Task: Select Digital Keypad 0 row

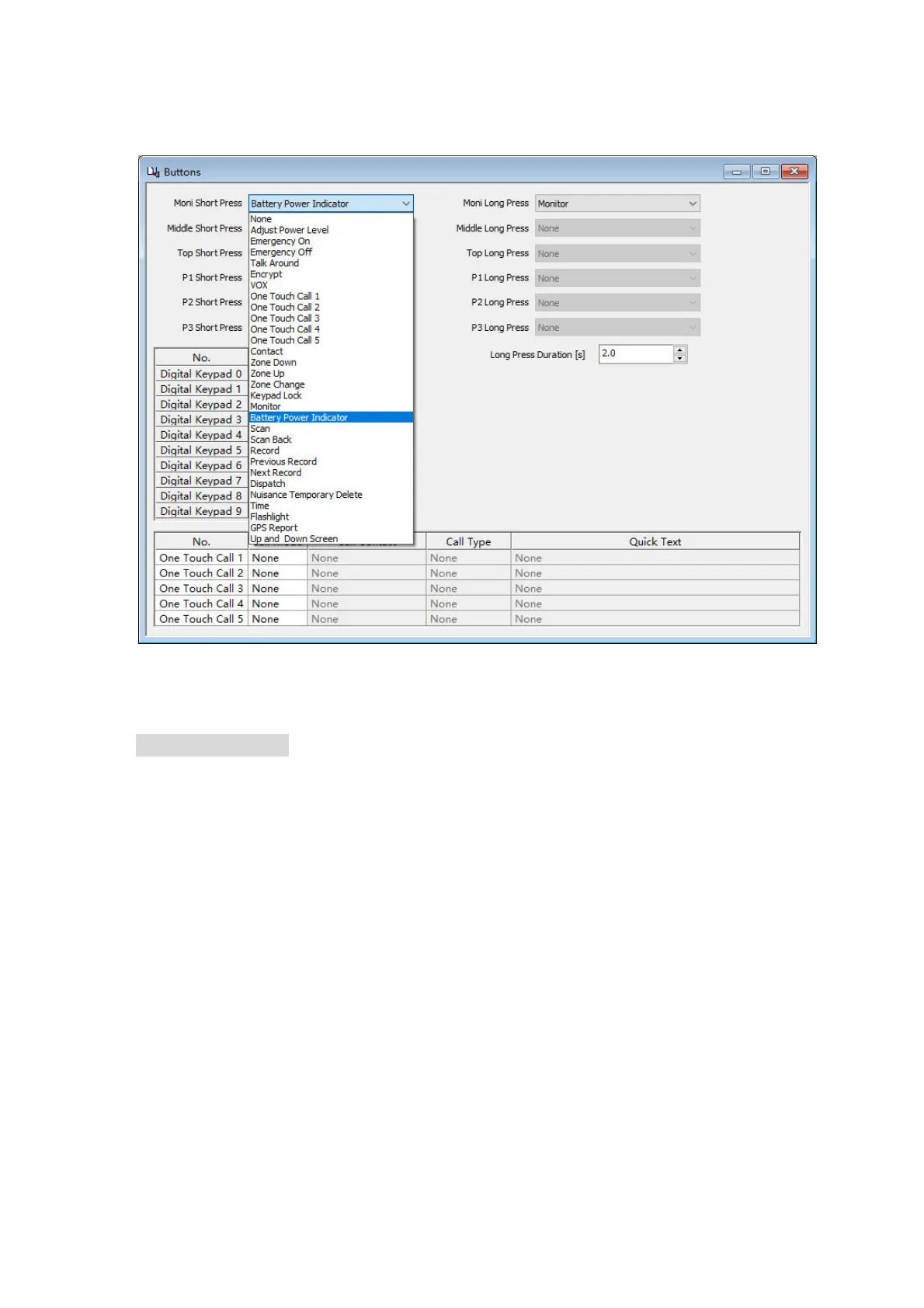Action: pos(201,374)
